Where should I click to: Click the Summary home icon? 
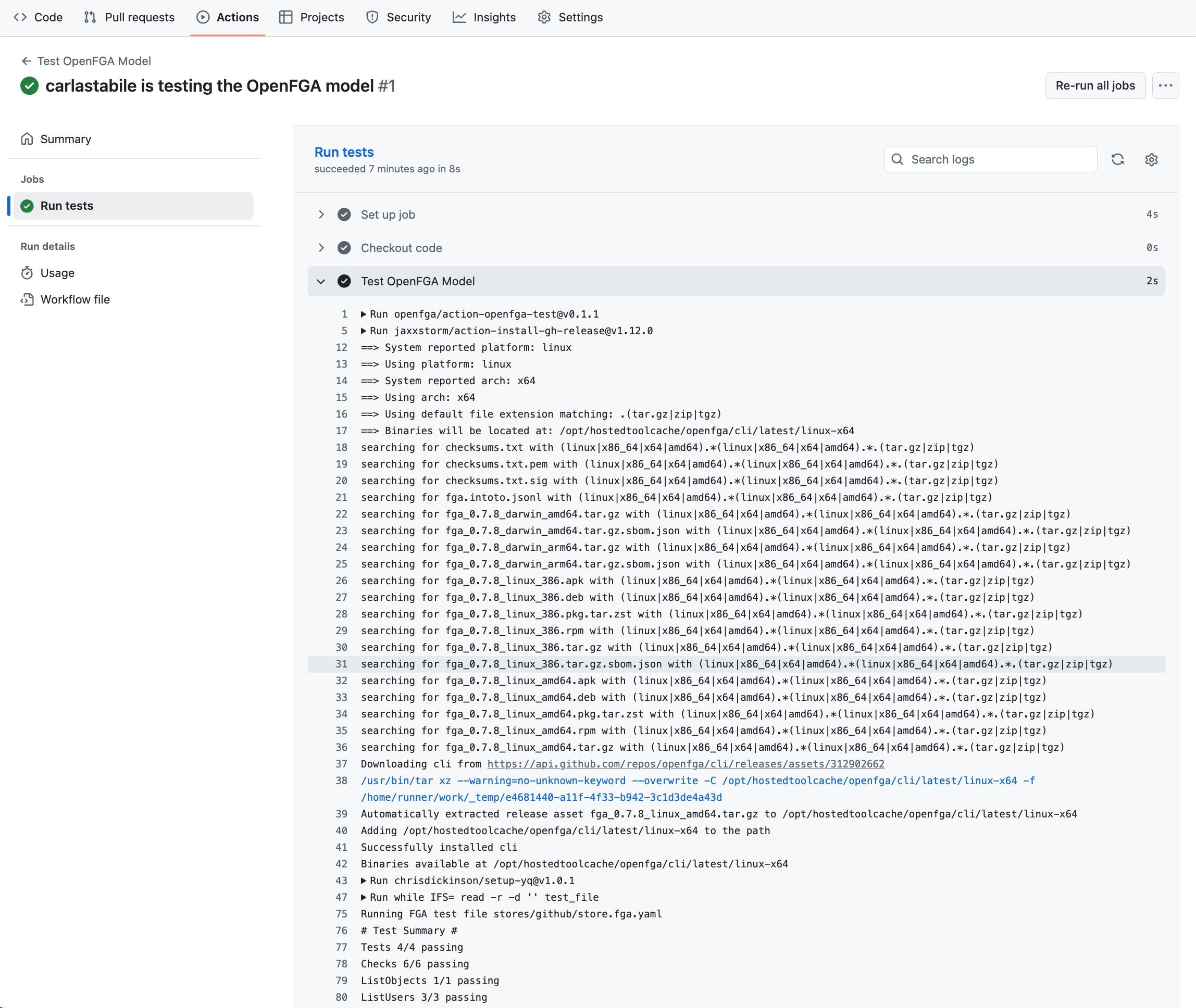point(27,138)
